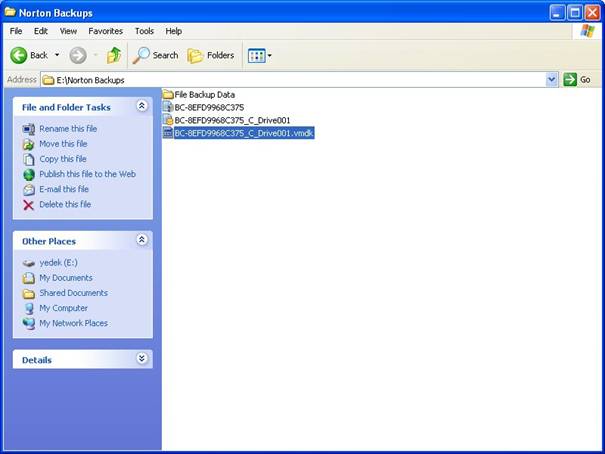Open the File menu
The width and height of the screenshot is (605, 454).
tap(16, 31)
